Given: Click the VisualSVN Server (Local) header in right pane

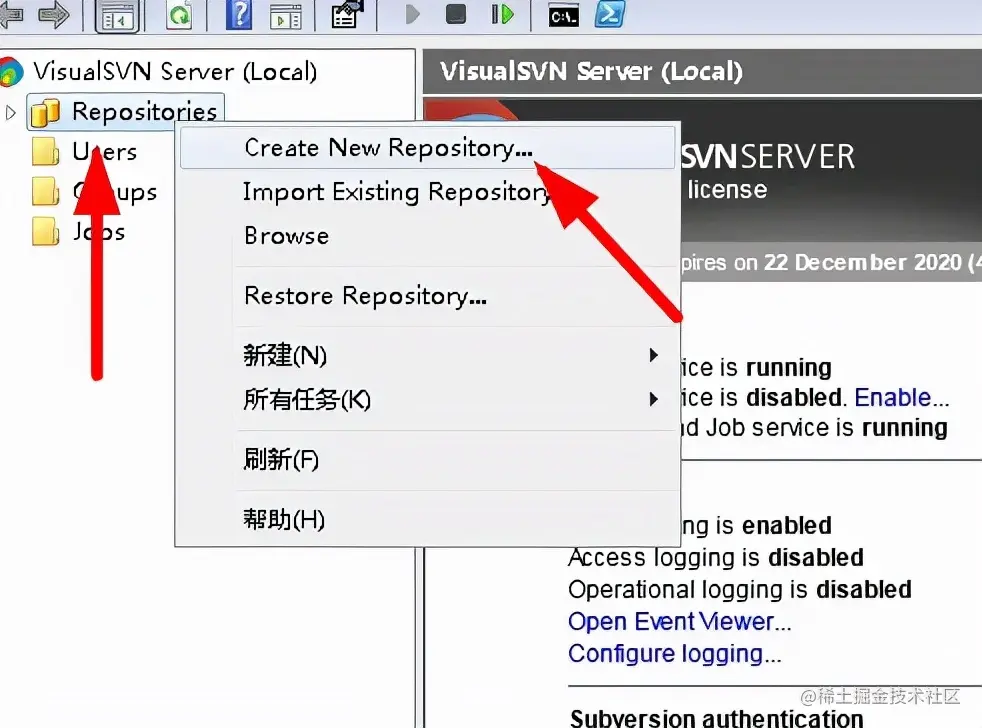Looking at the screenshot, I should (591, 71).
